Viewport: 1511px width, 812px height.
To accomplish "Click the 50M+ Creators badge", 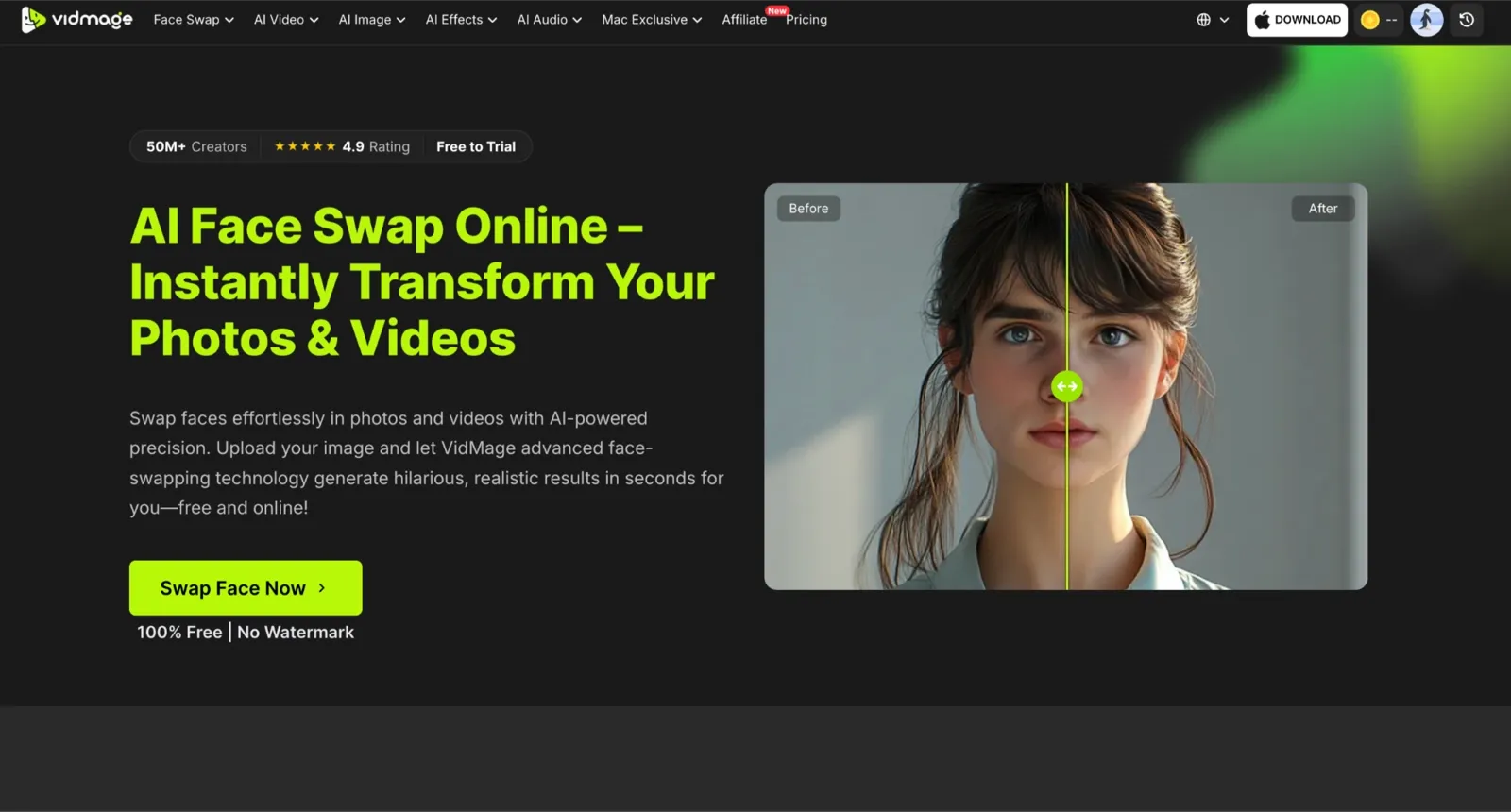I will coord(196,146).
